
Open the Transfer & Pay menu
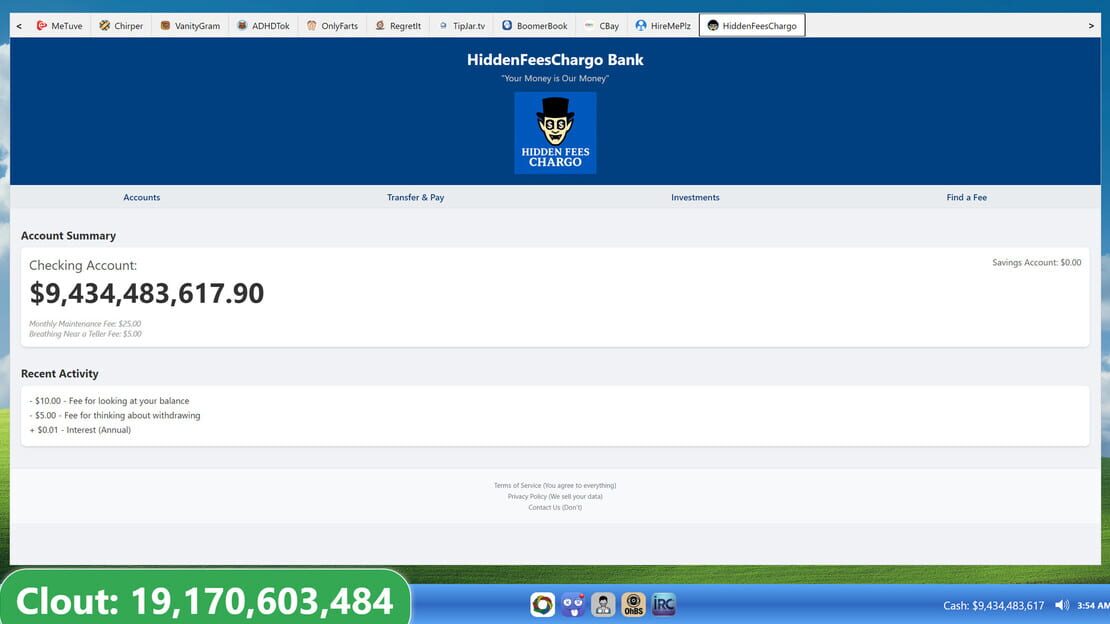[416, 198]
